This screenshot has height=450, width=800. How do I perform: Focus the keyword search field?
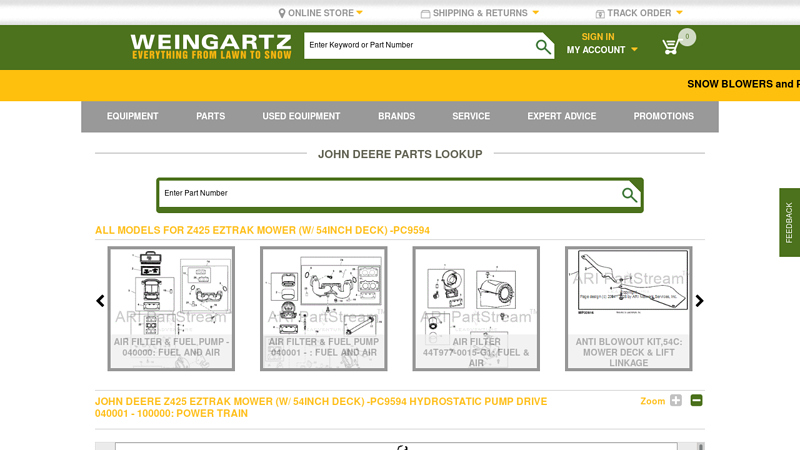point(416,45)
